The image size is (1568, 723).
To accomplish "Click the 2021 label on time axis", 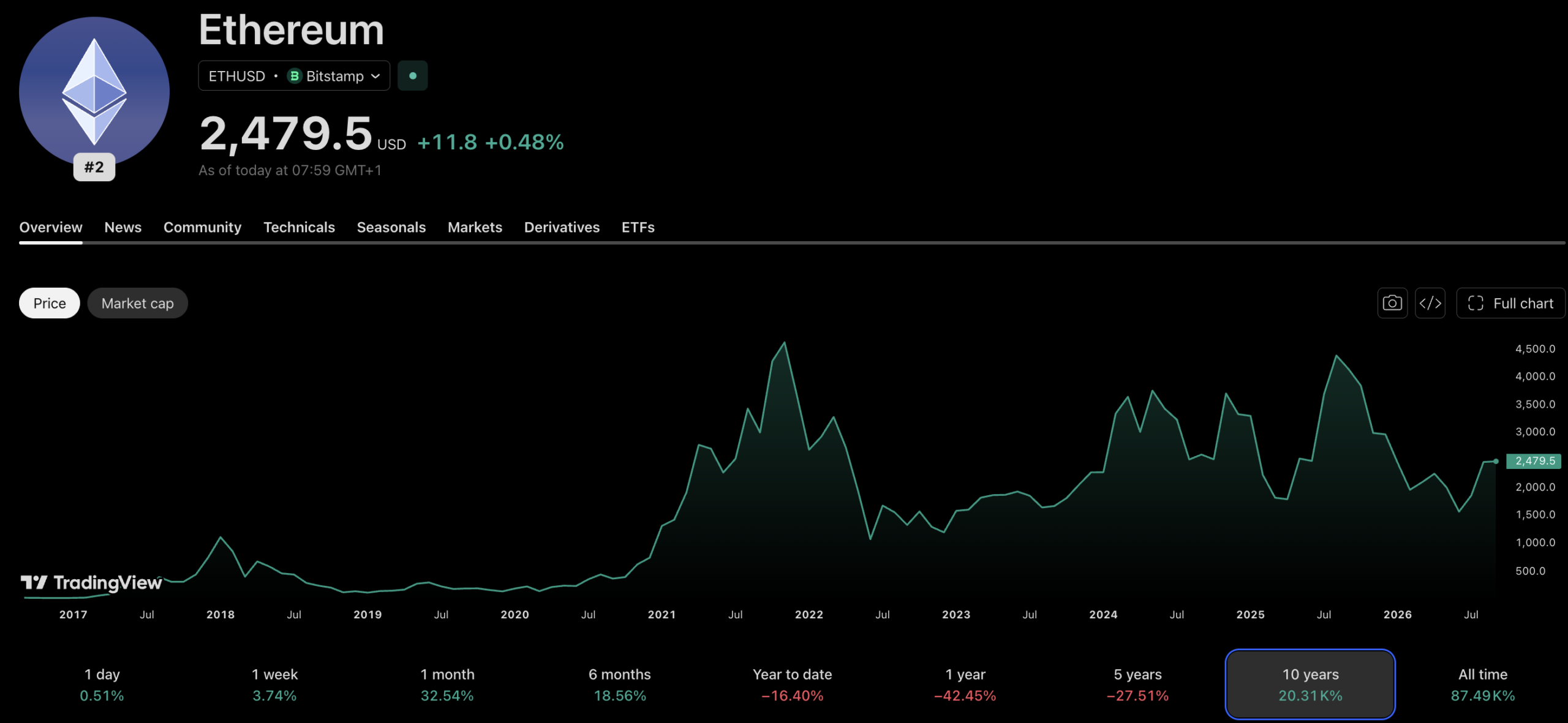I will (662, 615).
